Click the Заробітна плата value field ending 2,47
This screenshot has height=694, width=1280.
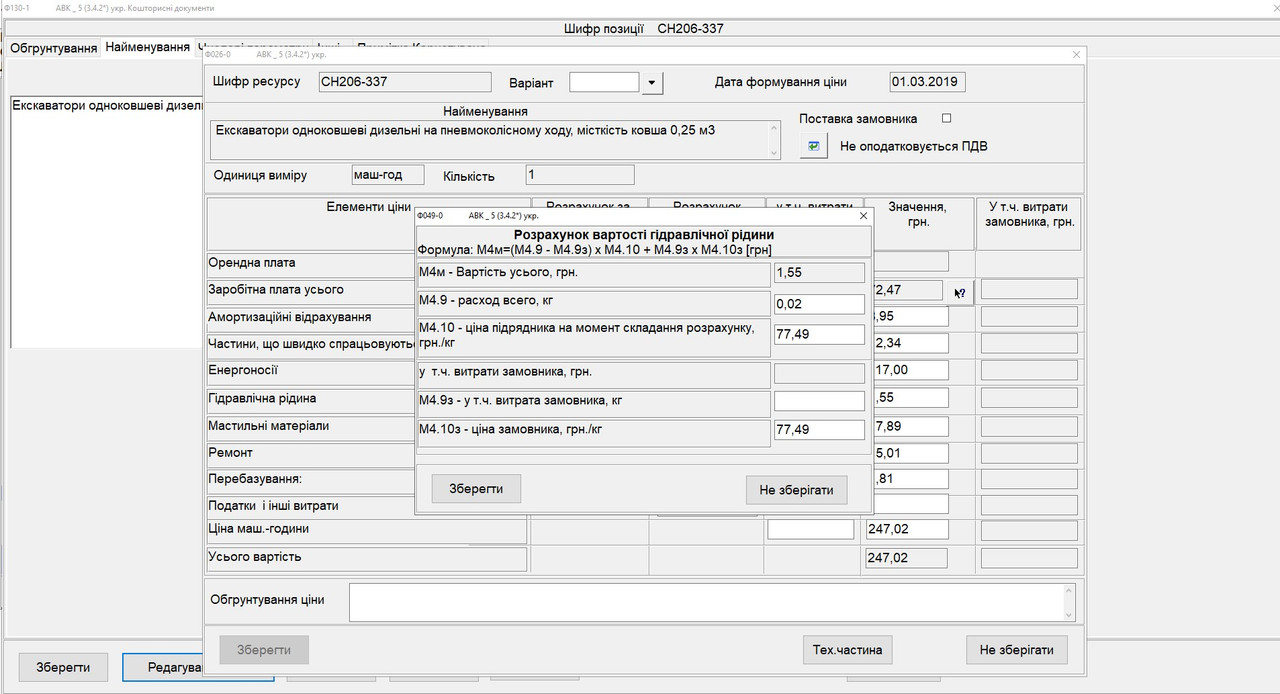tap(907, 291)
